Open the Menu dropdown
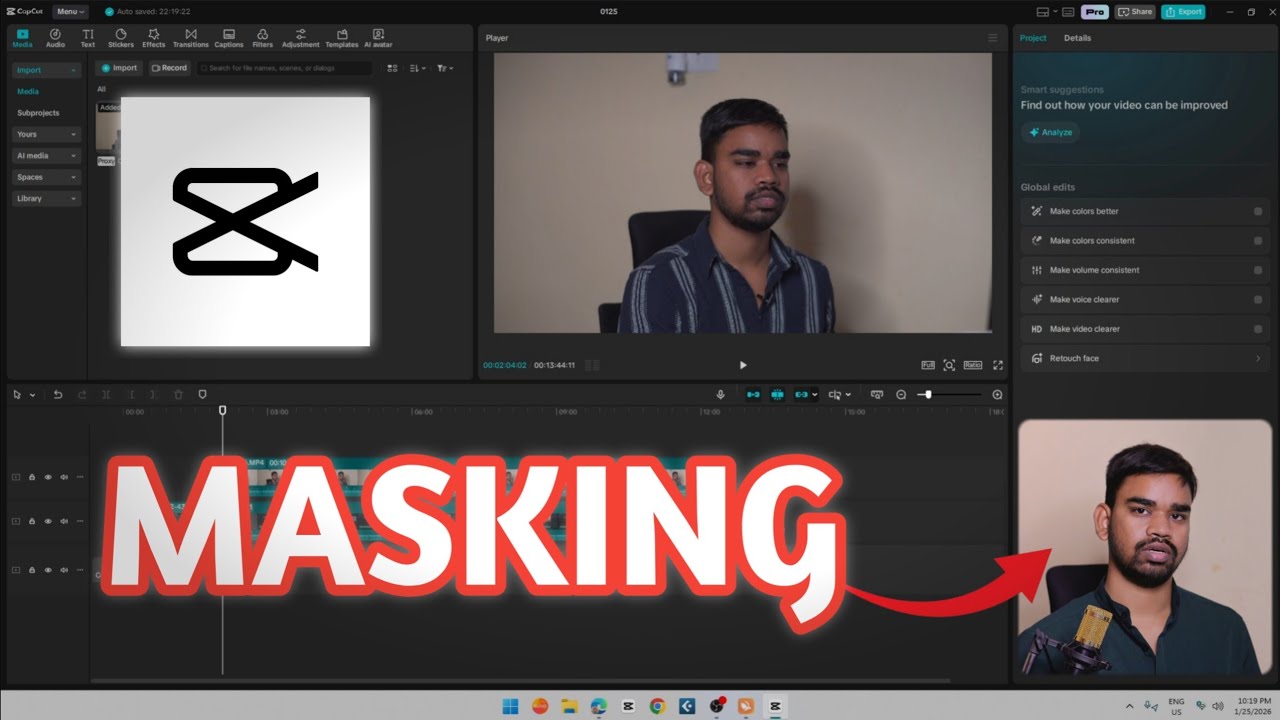 pos(70,12)
